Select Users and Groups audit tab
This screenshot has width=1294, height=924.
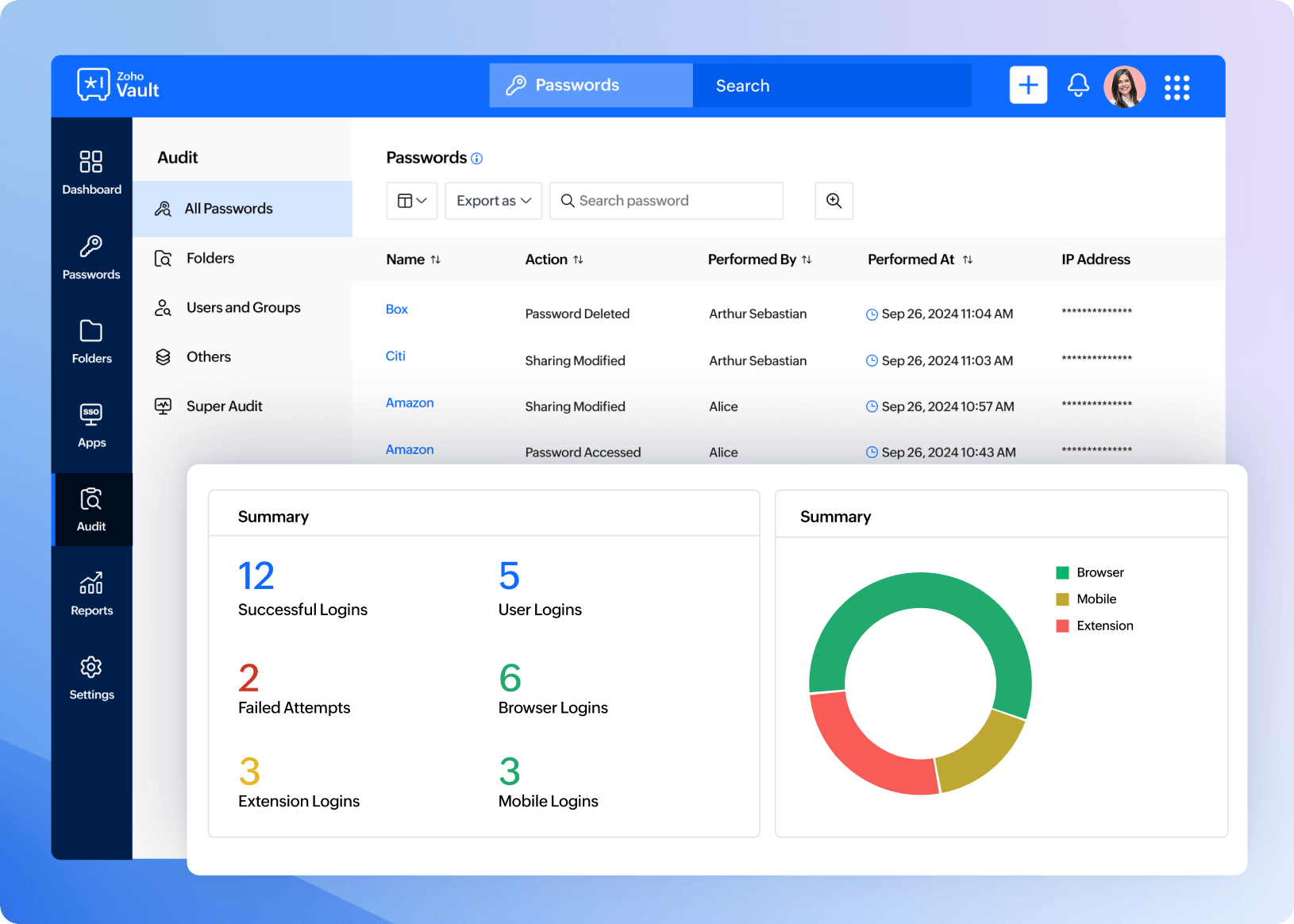243,307
